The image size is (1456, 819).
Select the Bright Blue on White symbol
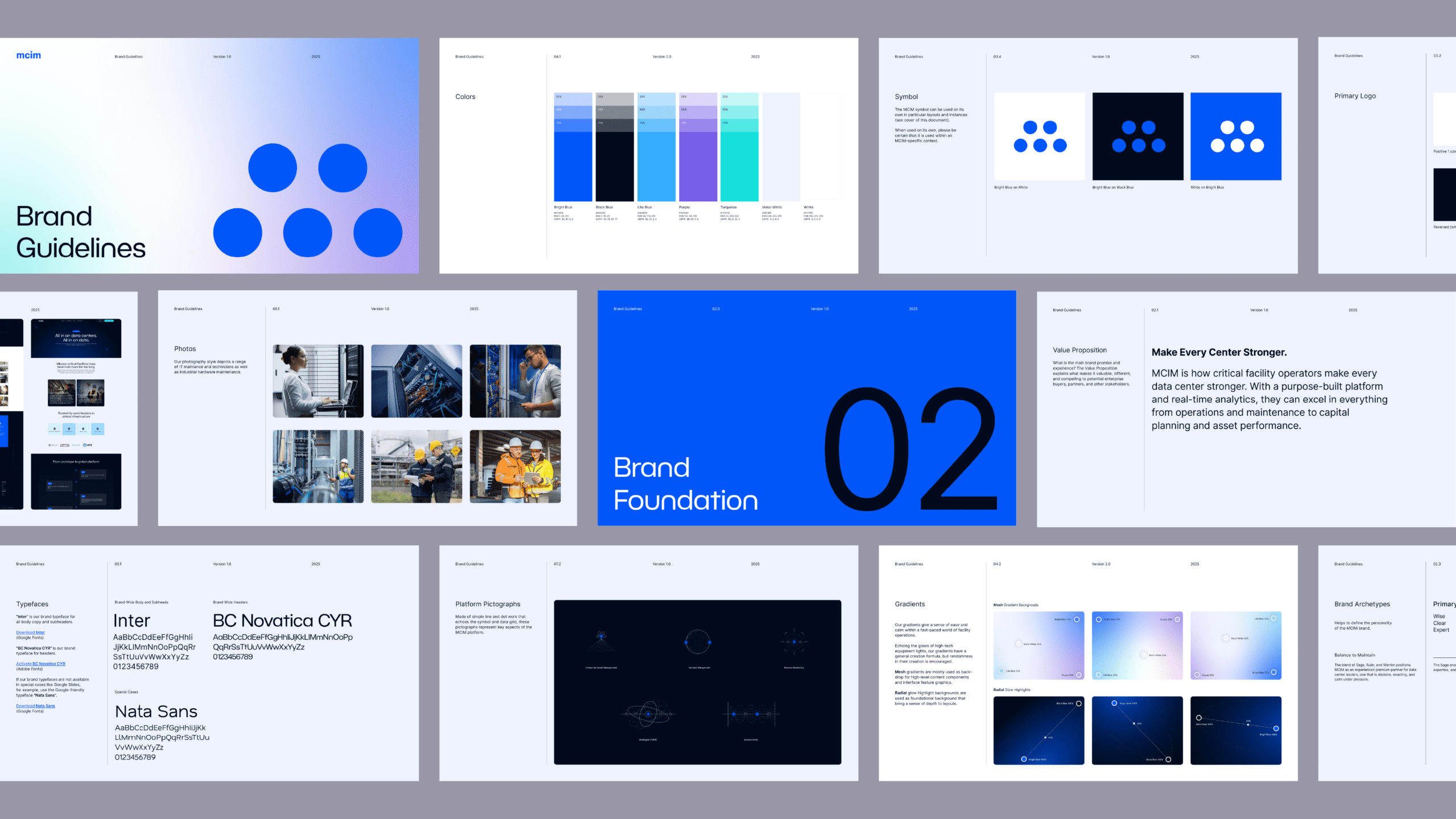1039,136
